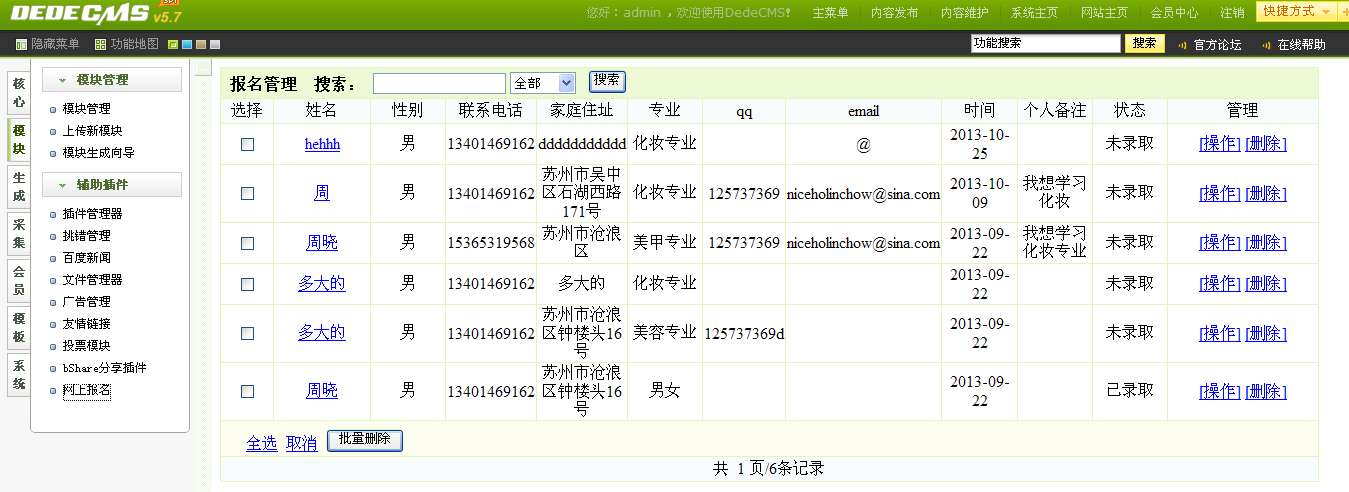
Task: Select the green theme color swatch
Action: [x=173, y=45]
